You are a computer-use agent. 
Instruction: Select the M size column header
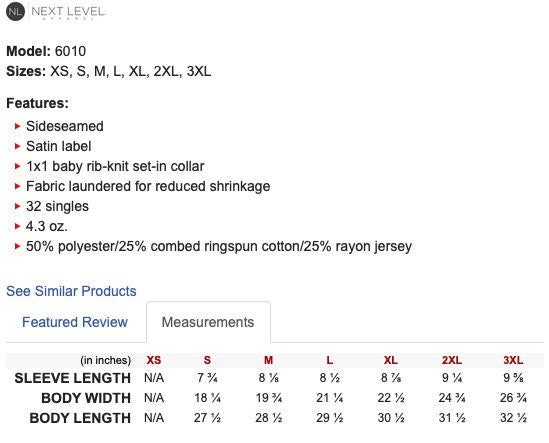269,360
